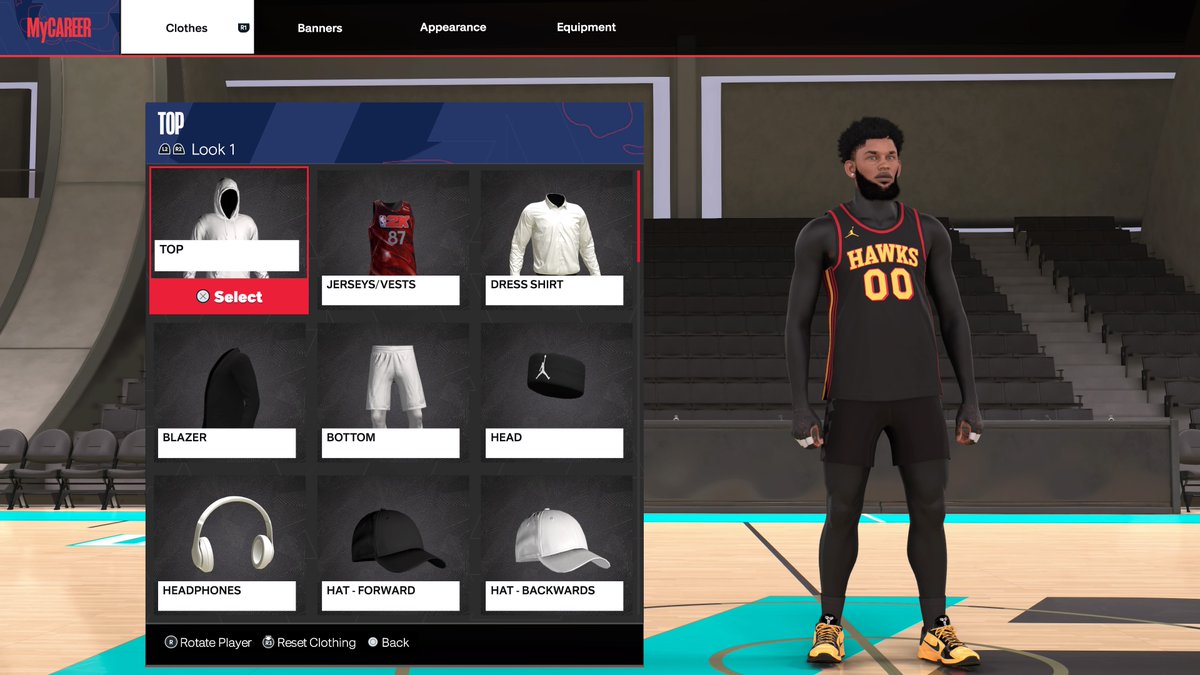This screenshot has width=1200, height=675.
Task: Click the R3 icon beside Reset Clothing
Action: click(269, 643)
